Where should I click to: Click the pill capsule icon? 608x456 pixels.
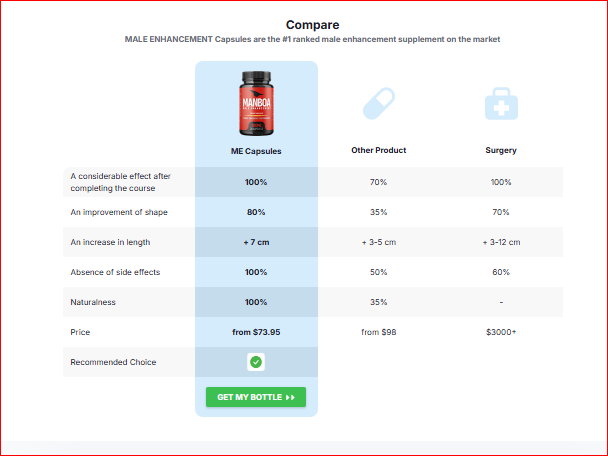click(379, 104)
